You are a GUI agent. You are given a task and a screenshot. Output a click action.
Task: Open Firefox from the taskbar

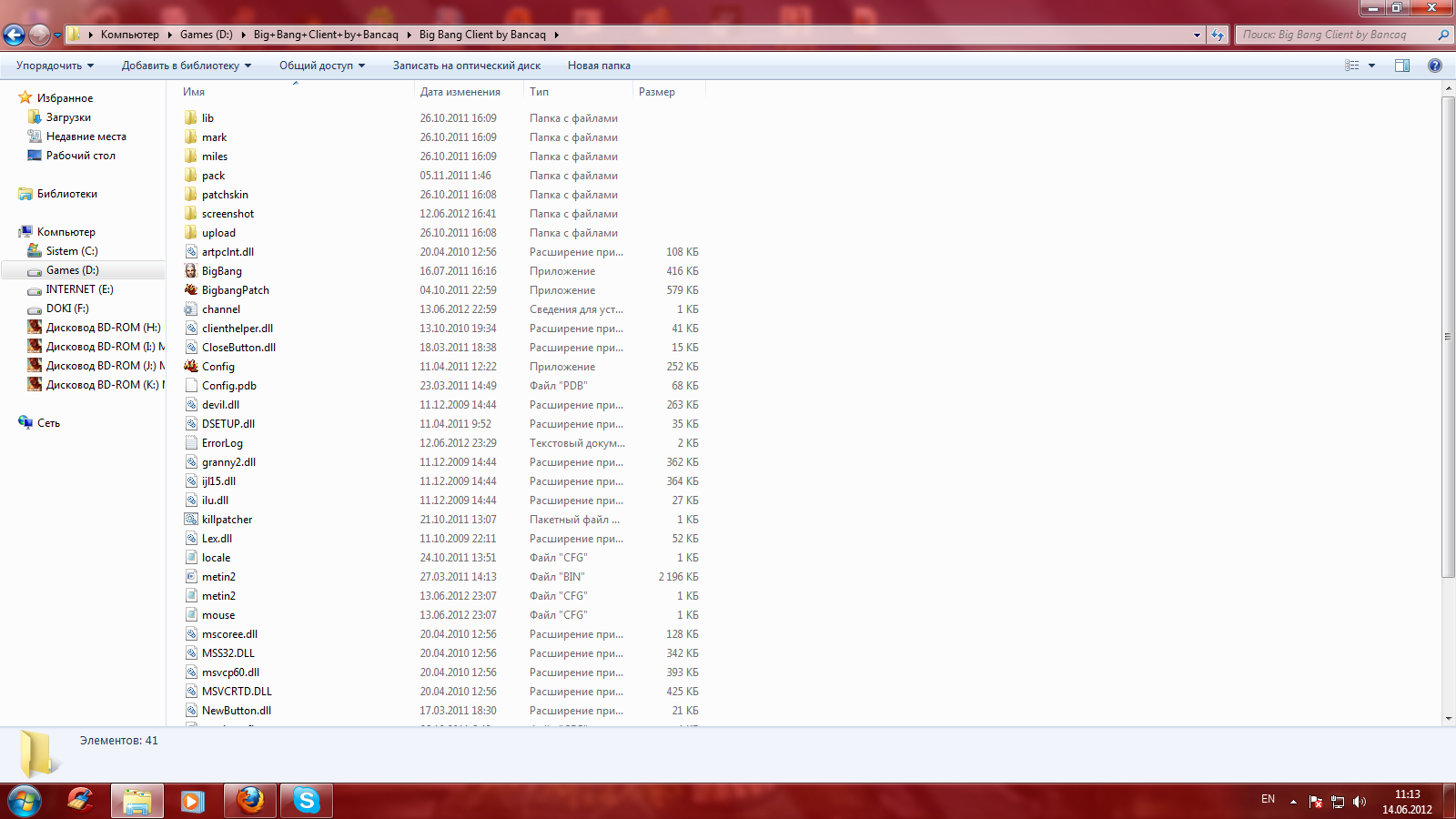pyautogui.click(x=250, y=801)
